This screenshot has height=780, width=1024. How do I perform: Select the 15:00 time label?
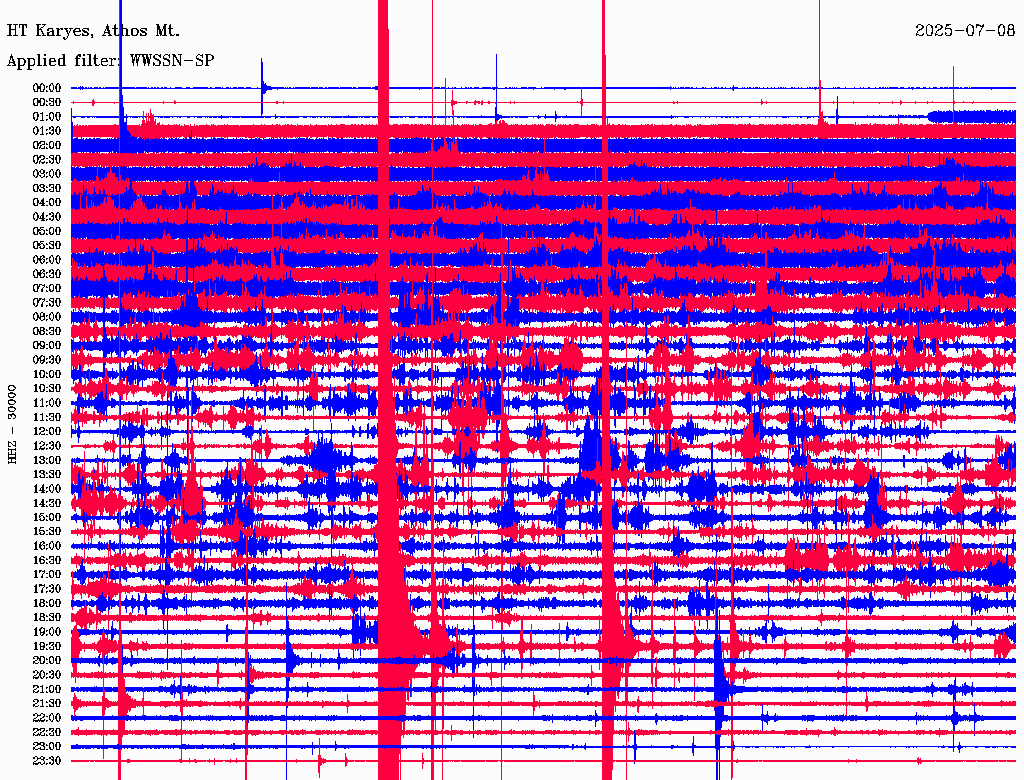(x=47, y=517)
